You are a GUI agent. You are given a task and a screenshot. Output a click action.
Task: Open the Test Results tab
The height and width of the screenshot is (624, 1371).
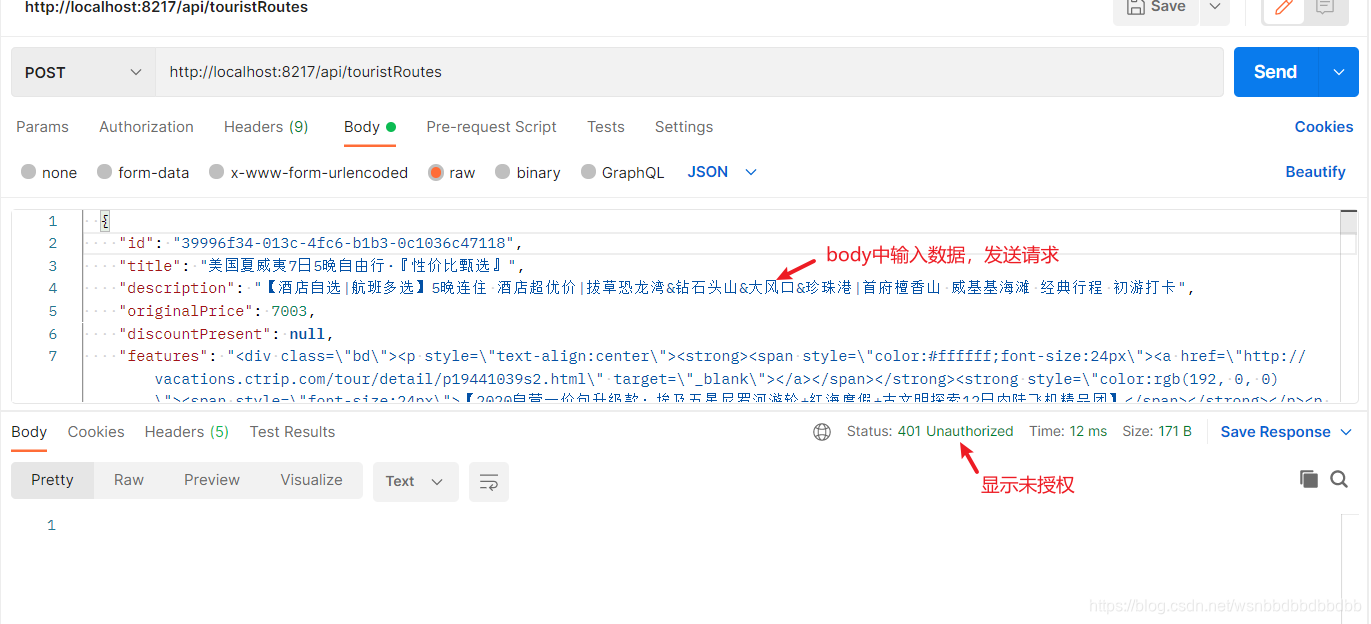point(292,432)
